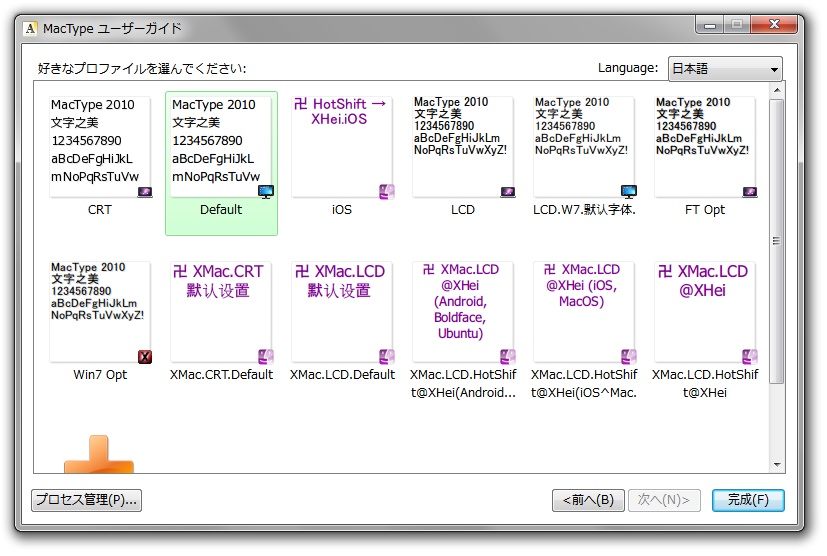Click the 完成(F) finish button
This screenshot has height=556, width=827.
click(748, 500)
